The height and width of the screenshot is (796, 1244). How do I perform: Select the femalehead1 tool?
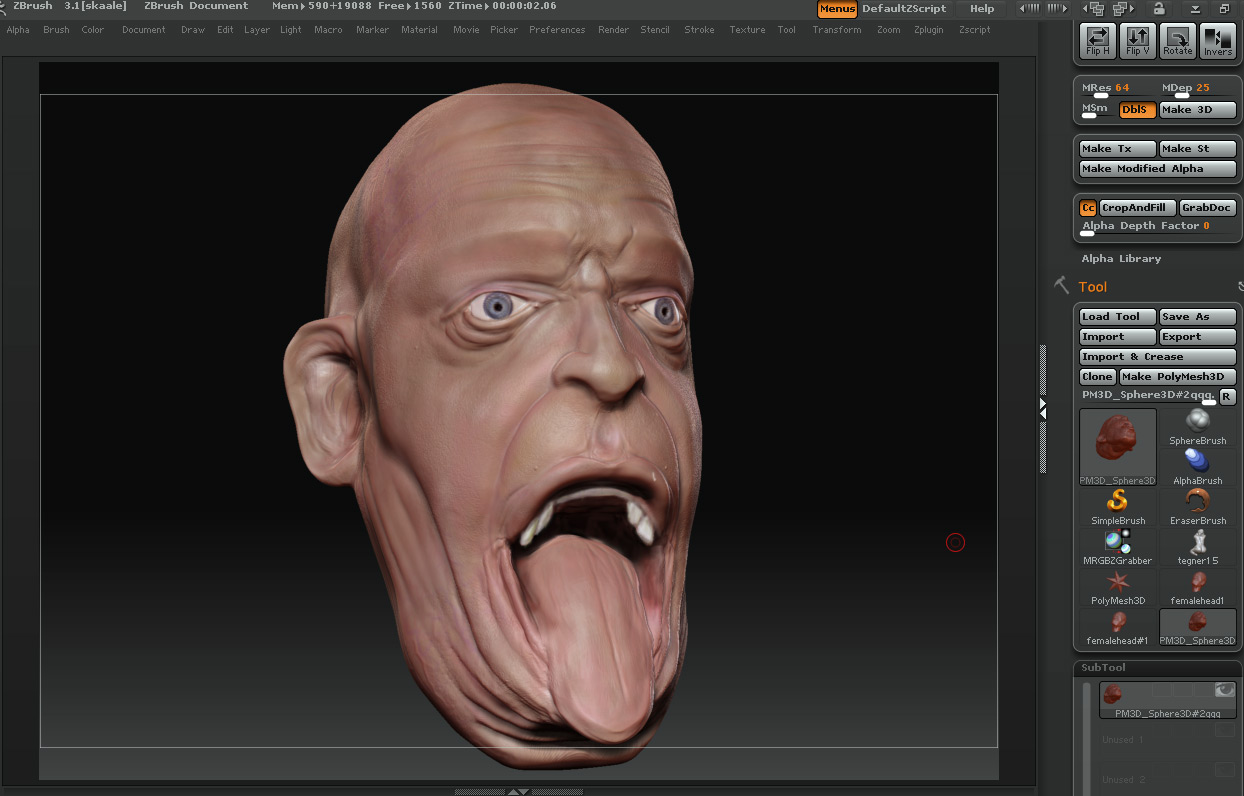(1197, 587)
